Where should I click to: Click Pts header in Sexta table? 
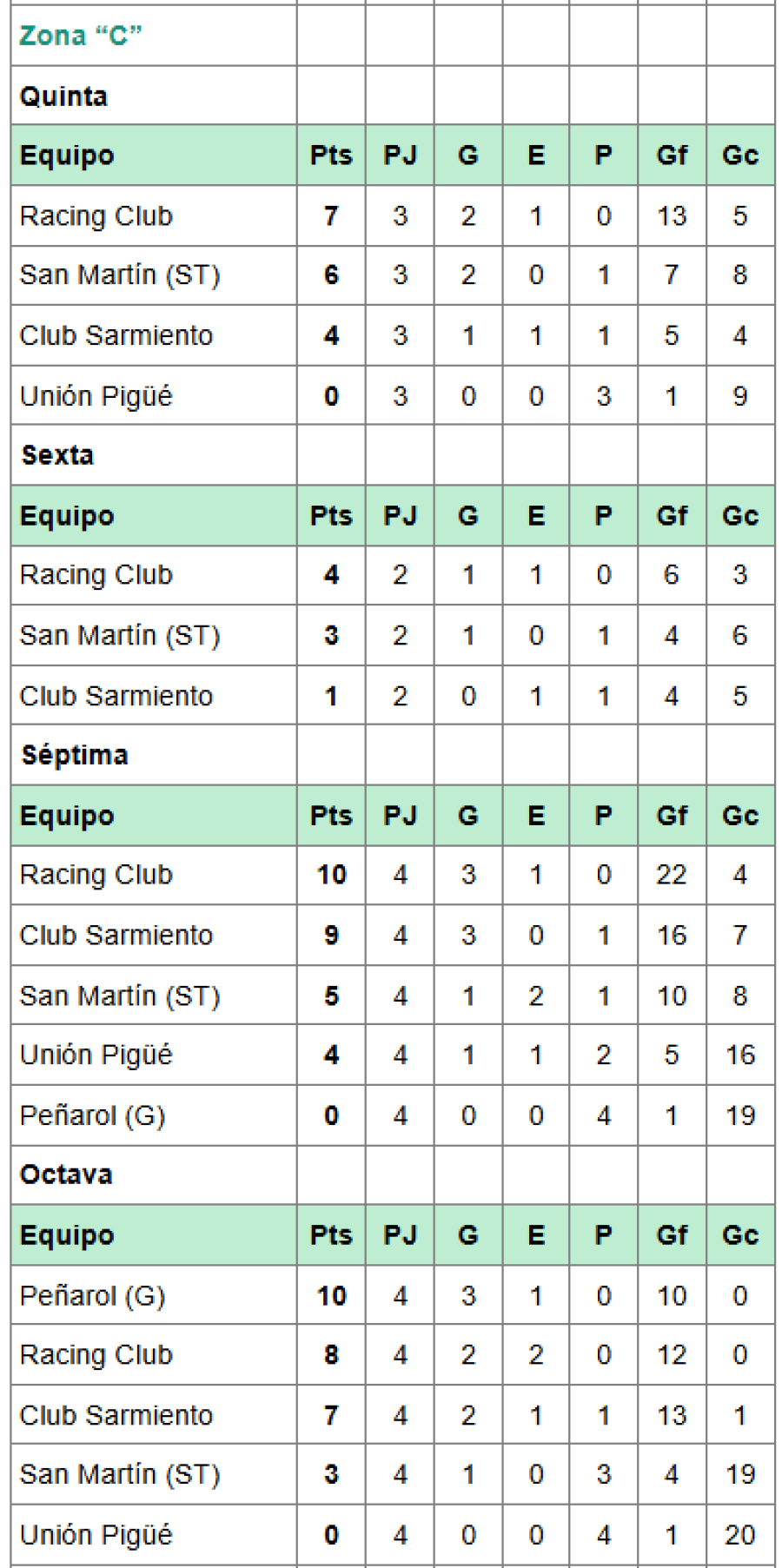[331, 516]
